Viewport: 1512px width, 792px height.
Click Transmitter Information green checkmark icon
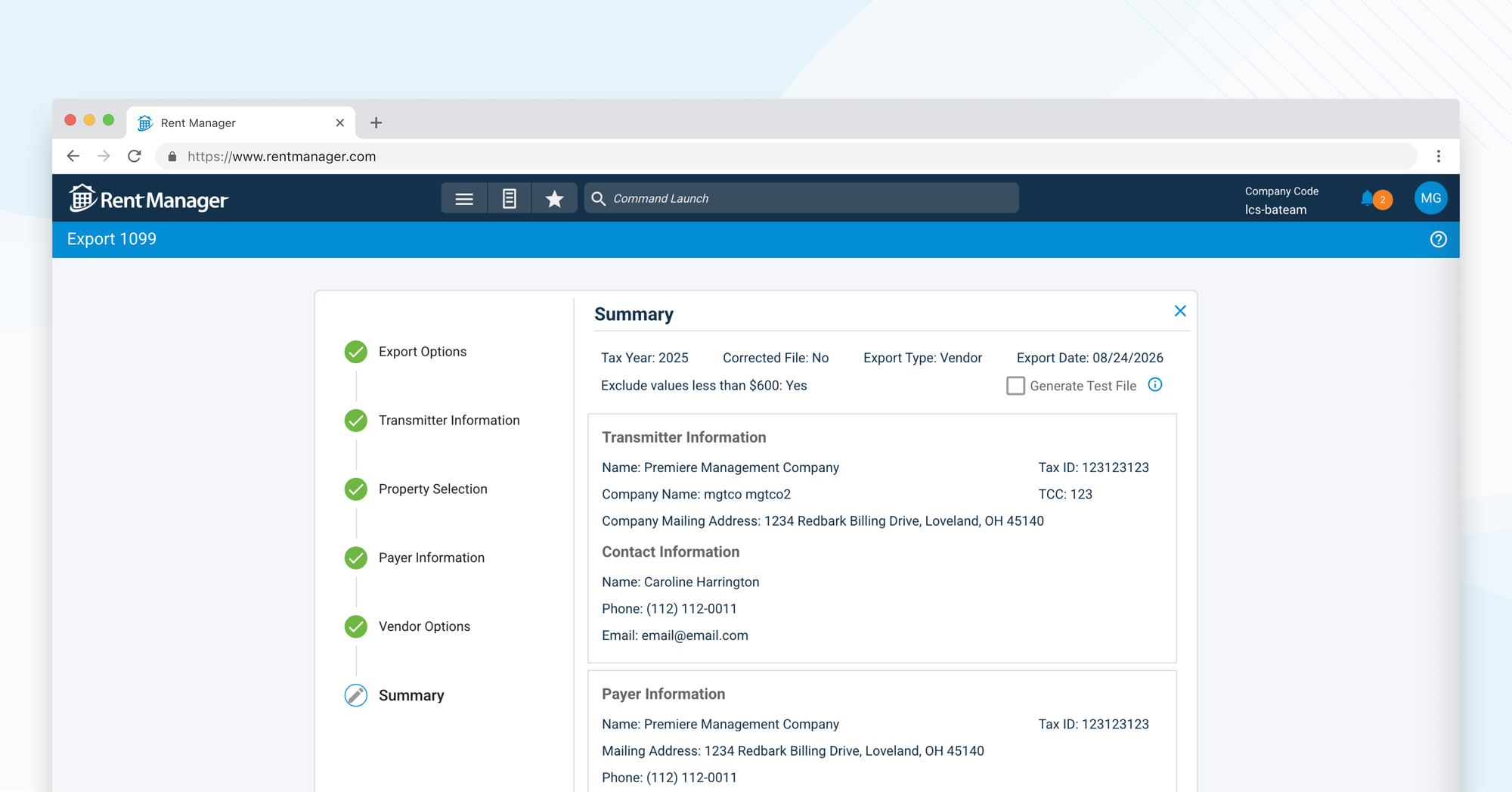click(x=356, y=421)
